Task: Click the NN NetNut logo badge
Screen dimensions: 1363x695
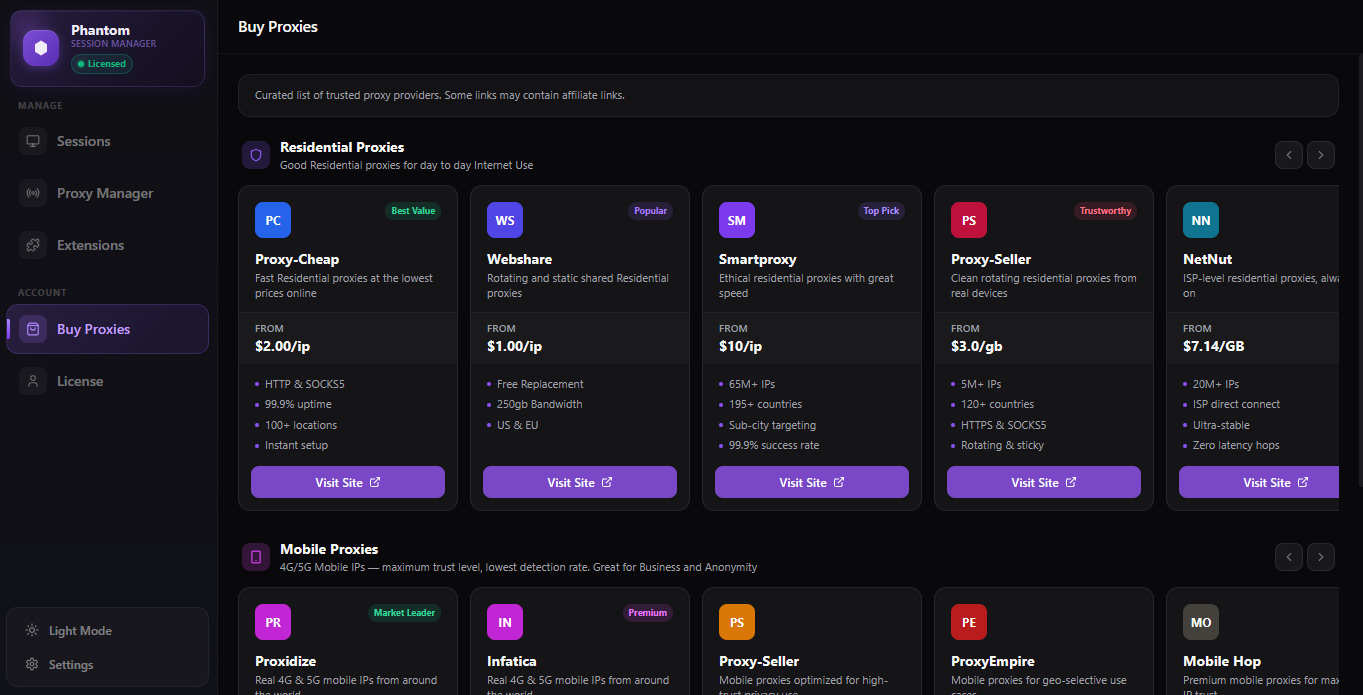Action: (x=1201, y=220)
